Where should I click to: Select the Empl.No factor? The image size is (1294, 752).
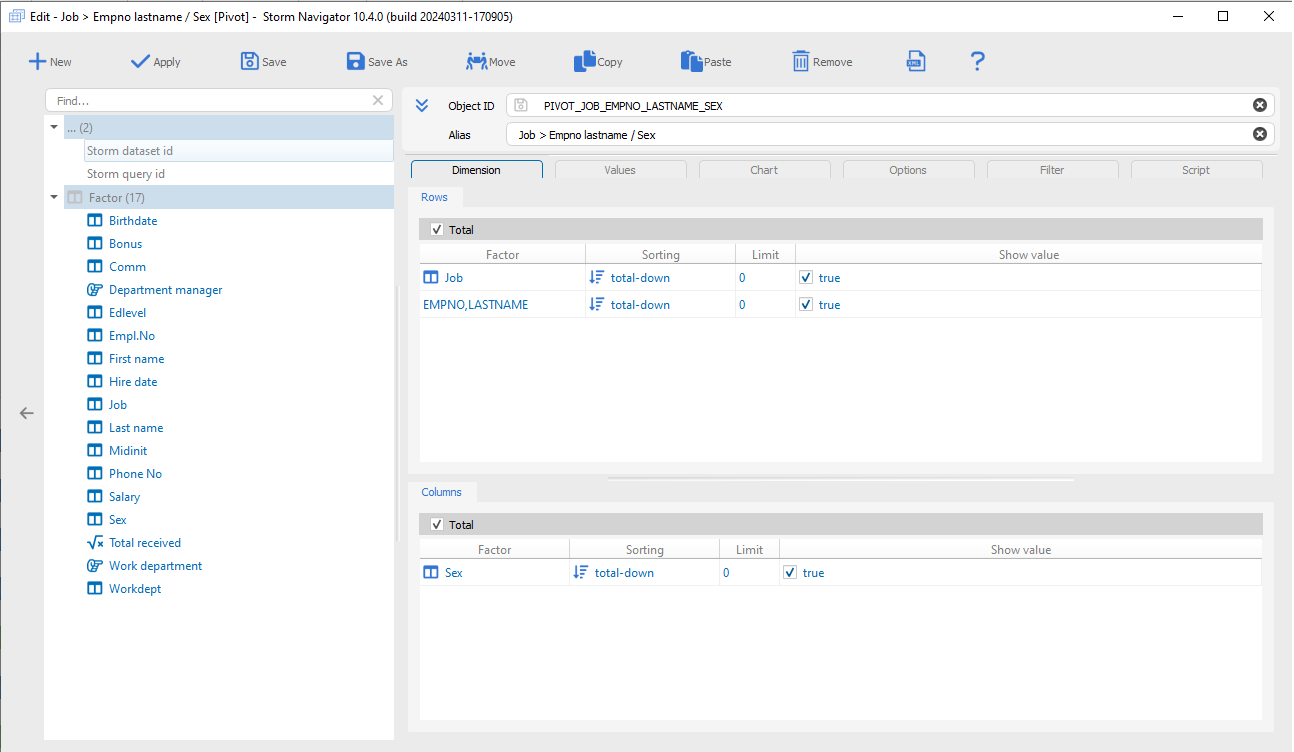point(132,336)
